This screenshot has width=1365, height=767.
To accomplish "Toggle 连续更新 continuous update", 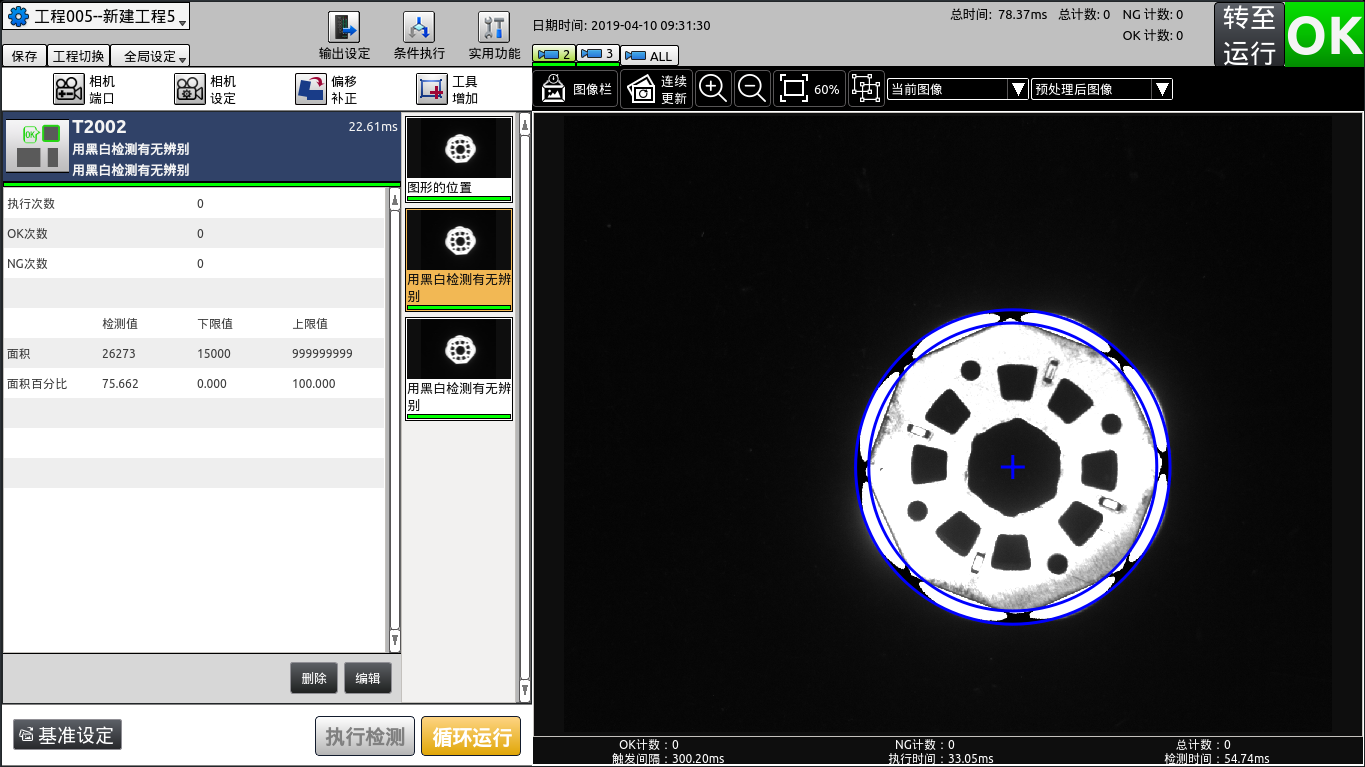I will [x=656, y=89].
